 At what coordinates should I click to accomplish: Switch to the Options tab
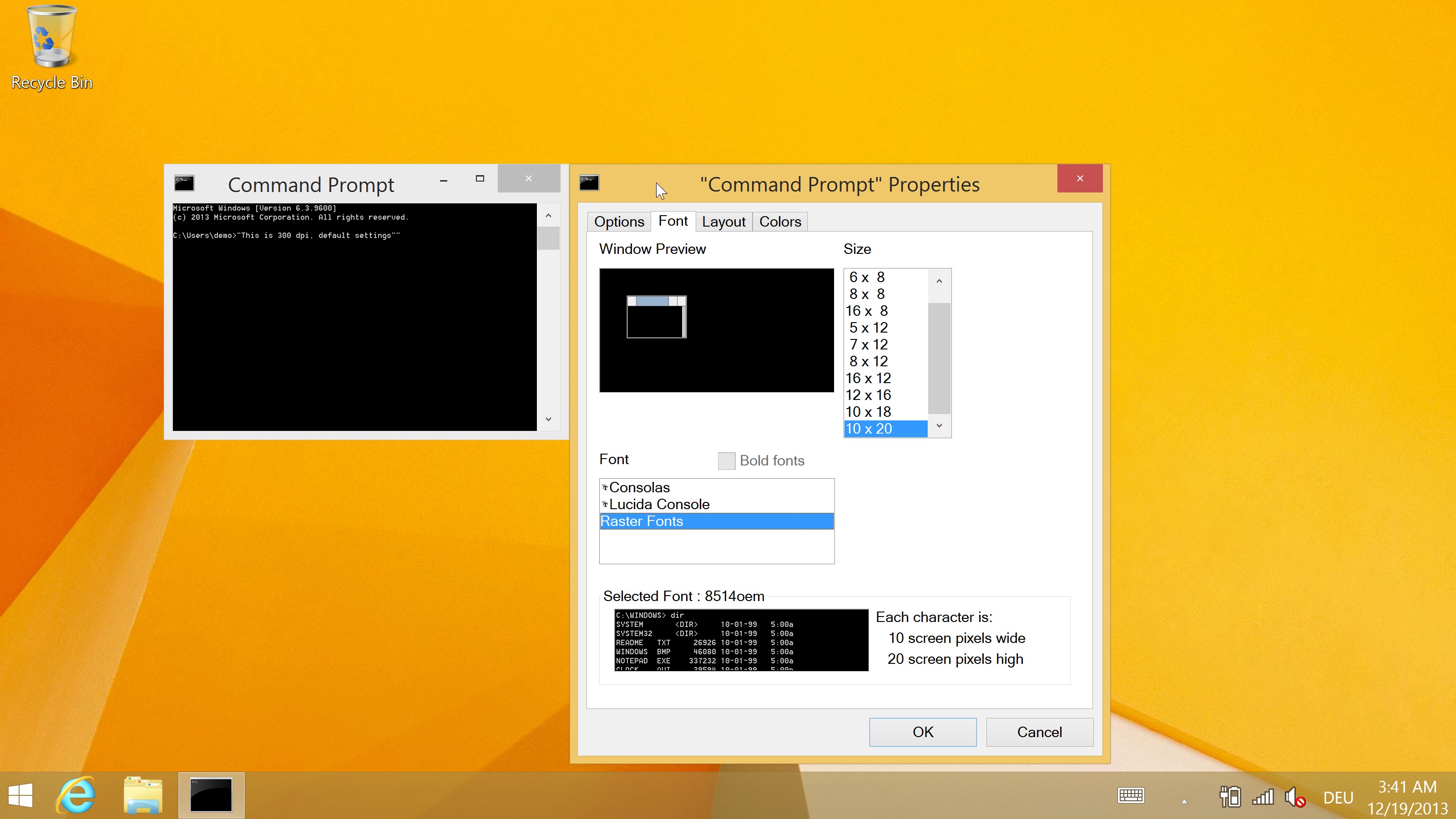619,222
